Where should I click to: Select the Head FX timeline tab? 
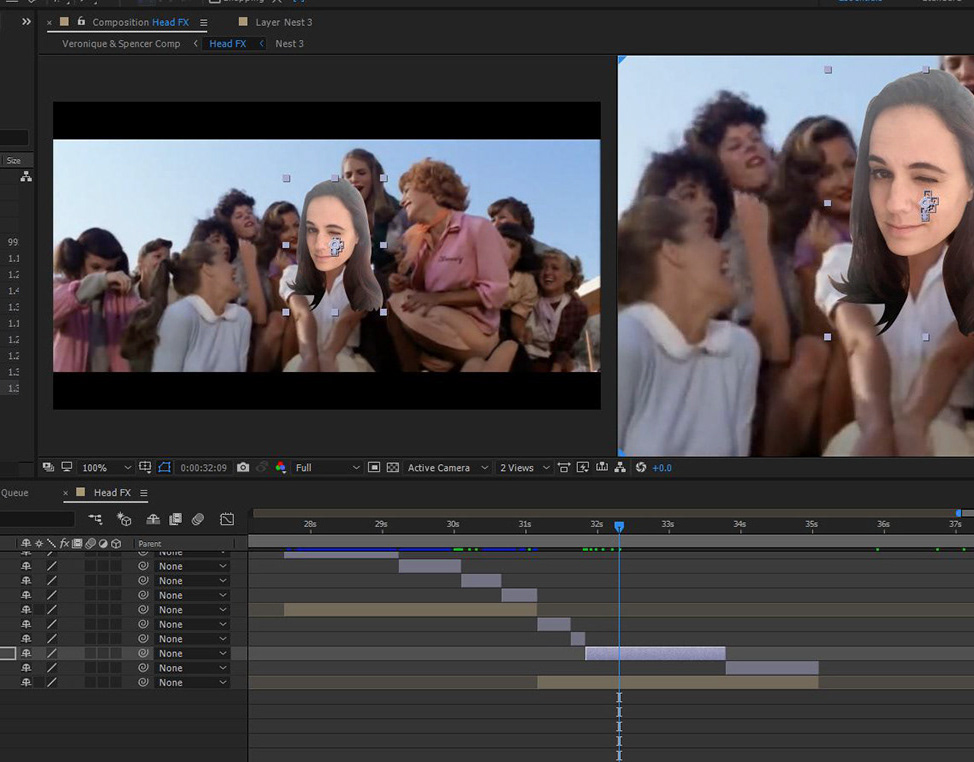pyautogui.click(x=112, y=492)
